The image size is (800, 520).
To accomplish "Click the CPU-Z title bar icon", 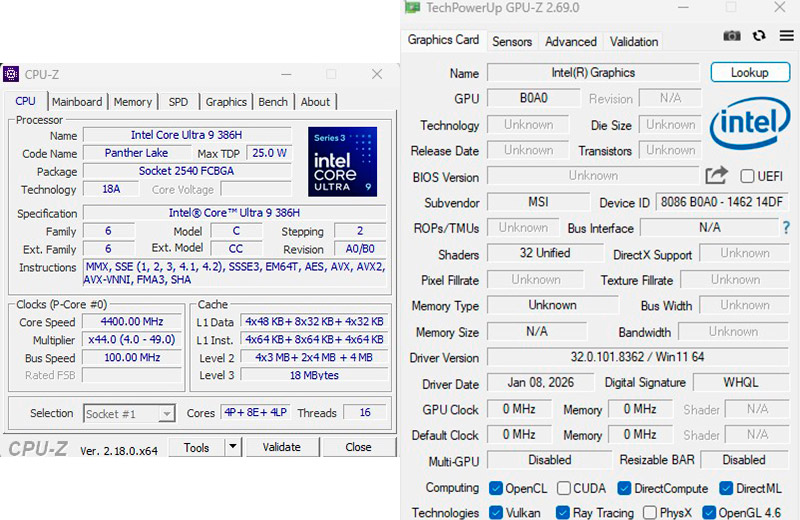I will point(11,74).
